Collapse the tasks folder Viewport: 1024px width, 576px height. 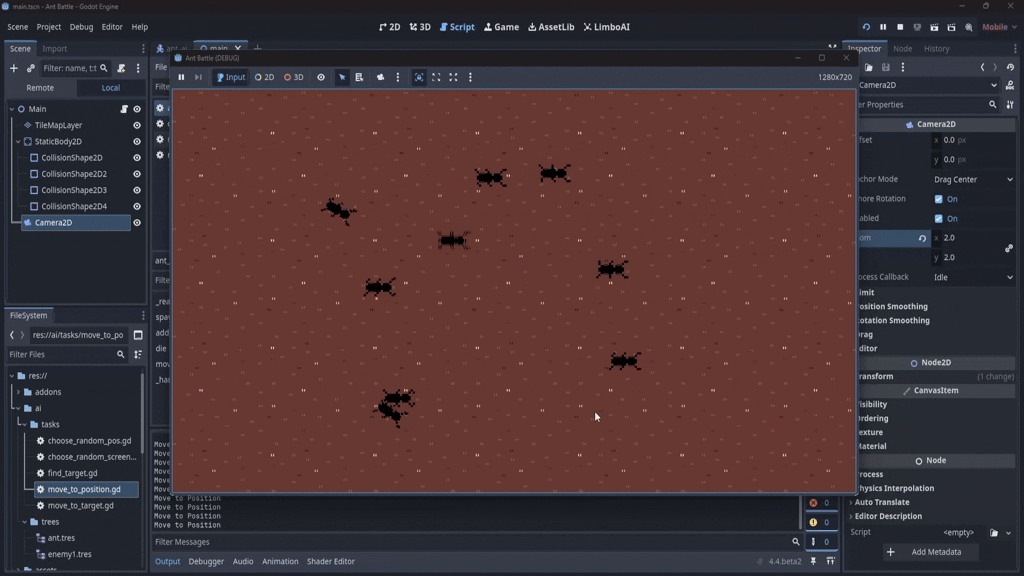(25, 424)
